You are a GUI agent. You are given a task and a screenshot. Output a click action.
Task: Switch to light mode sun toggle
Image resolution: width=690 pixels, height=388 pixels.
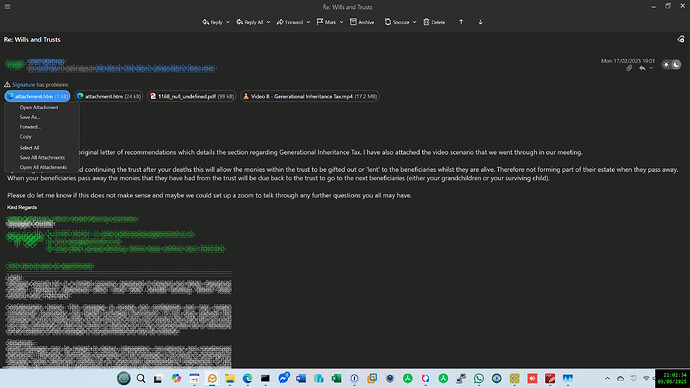pyautogui.click(x=666, y=65)
